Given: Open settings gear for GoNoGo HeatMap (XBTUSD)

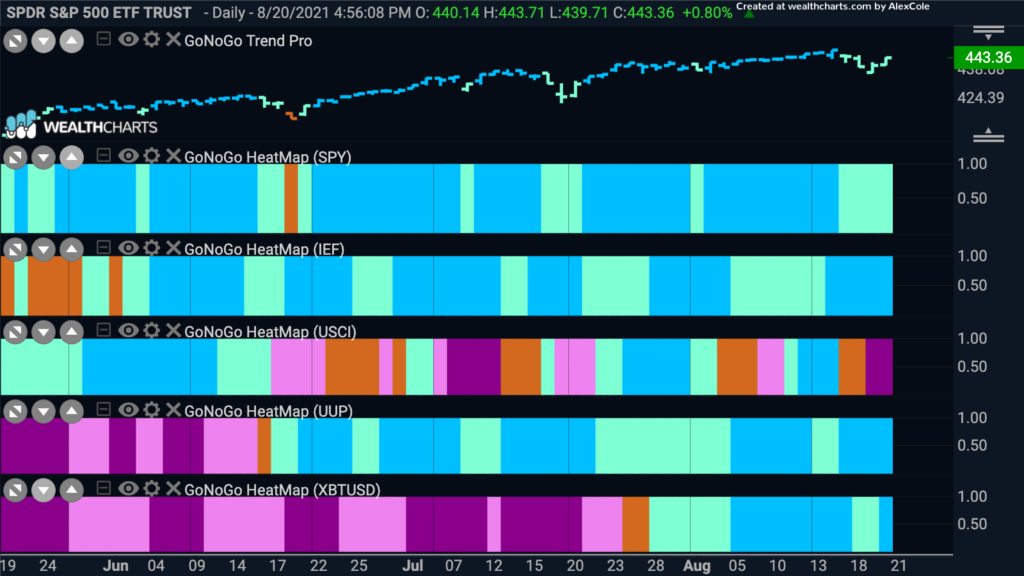Looking at the screenshot, I should pyautogui.click(x=152, y=489).
